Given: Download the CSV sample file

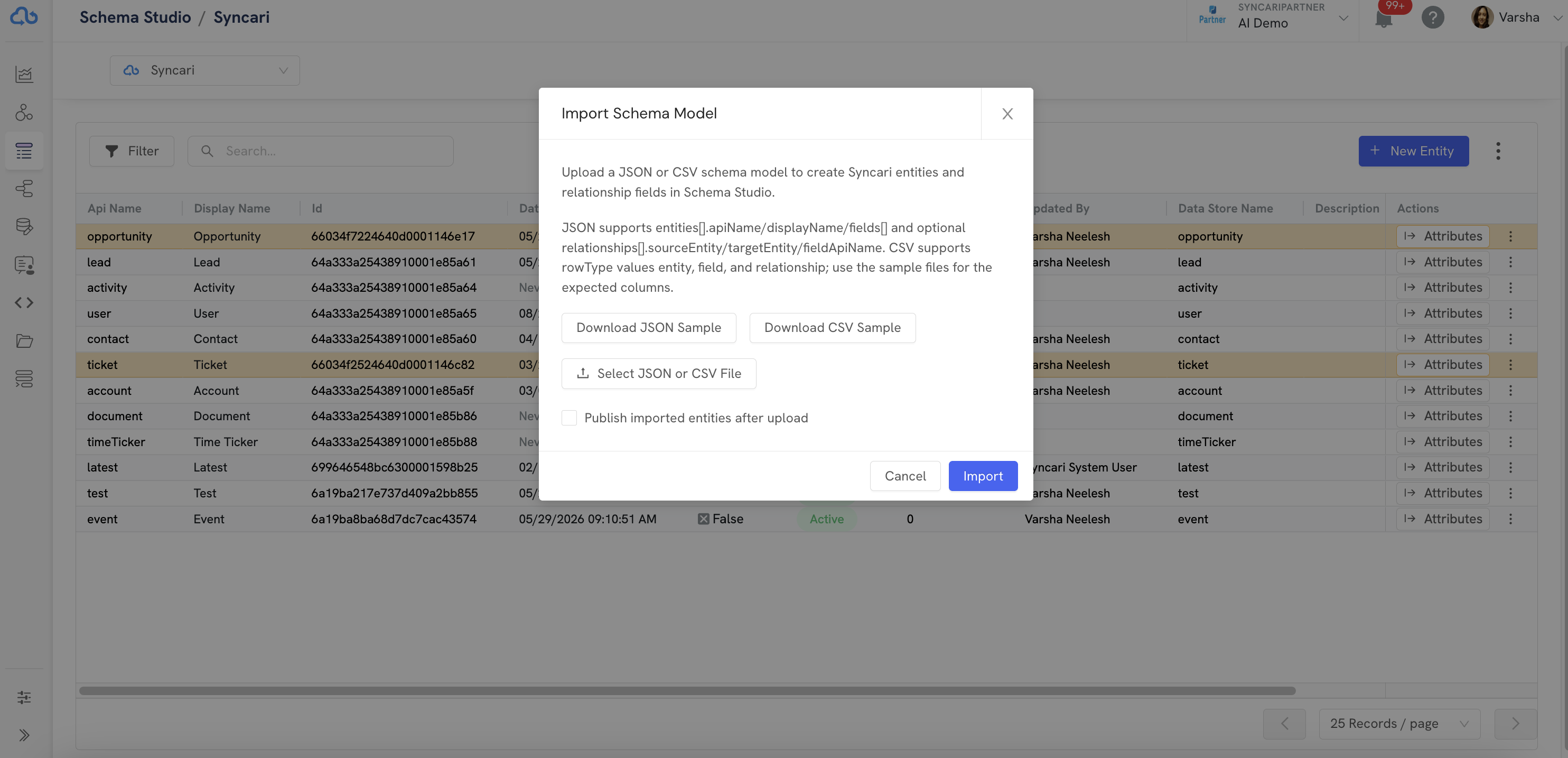Looking at the screenshot, I should pos(833,328).
